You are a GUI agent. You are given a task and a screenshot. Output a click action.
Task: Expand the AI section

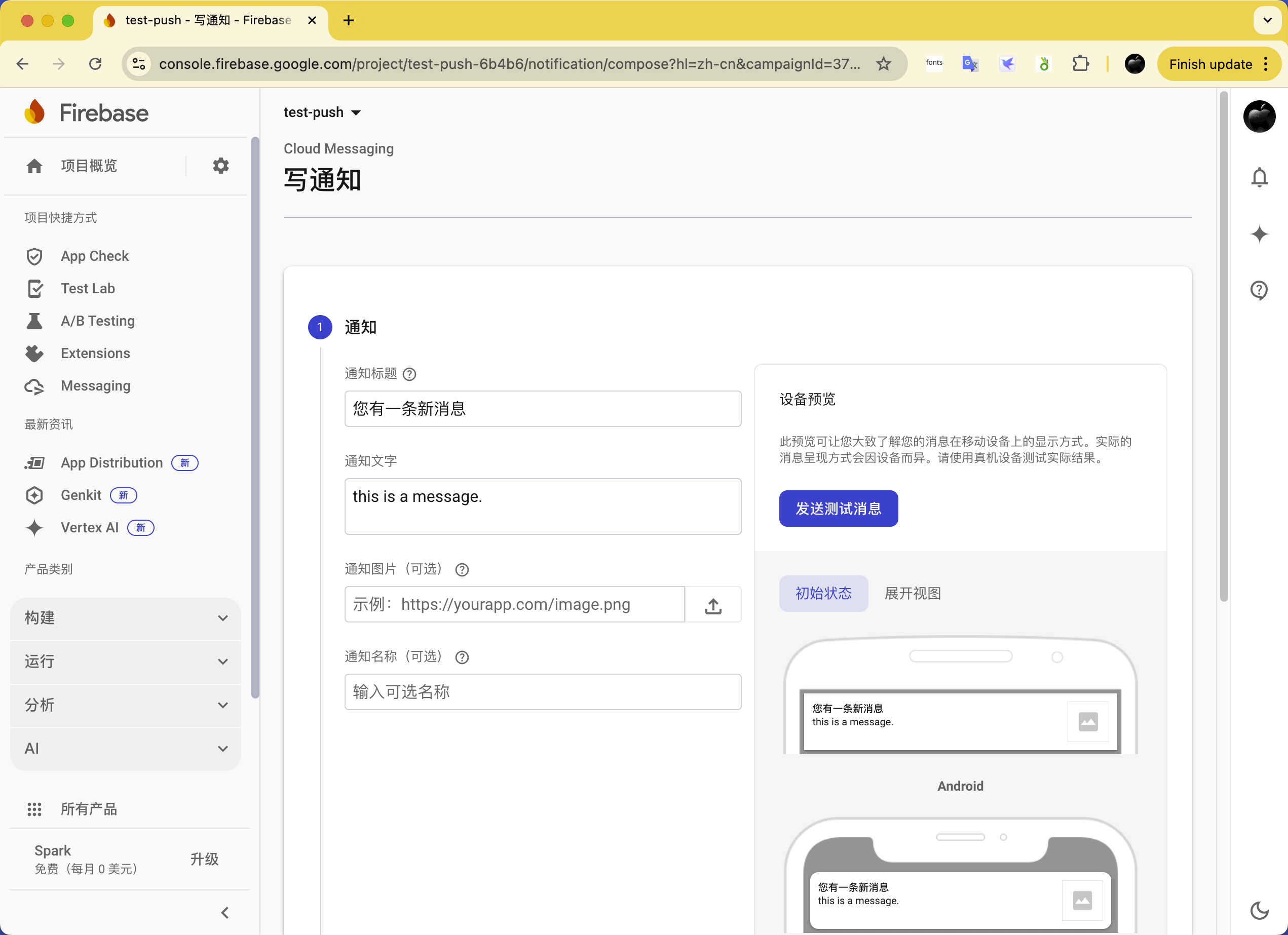pos(126,748)
